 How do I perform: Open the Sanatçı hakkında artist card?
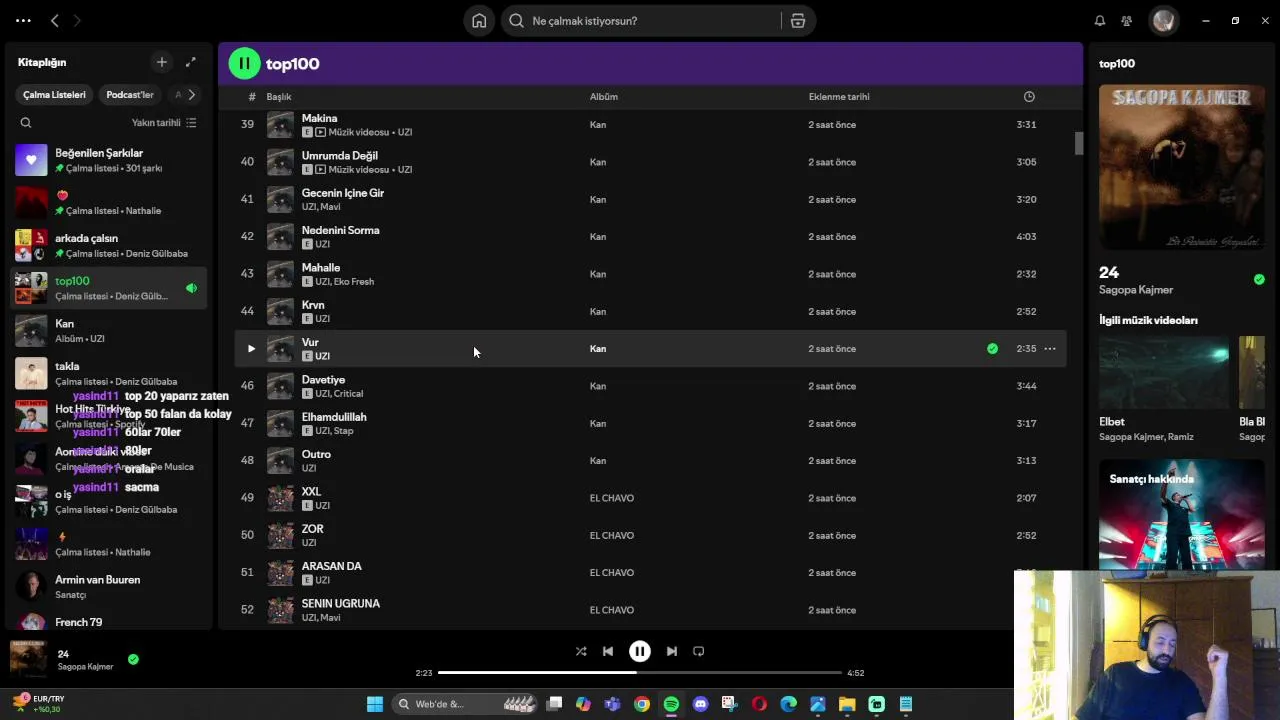(1182, 514)
